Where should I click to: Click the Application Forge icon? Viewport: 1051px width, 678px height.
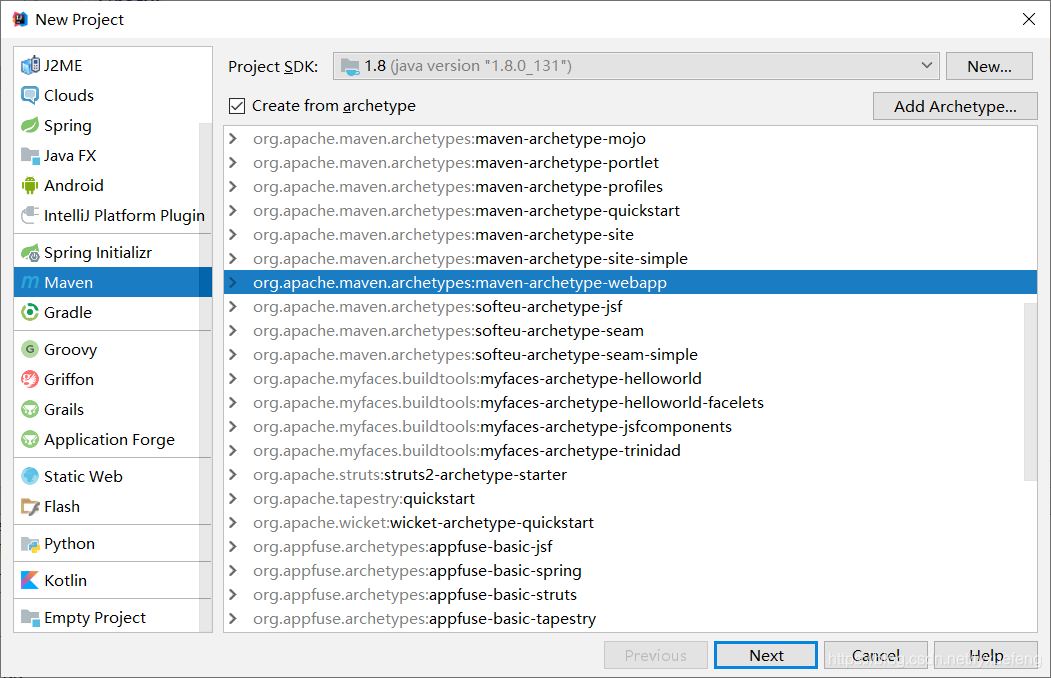click(30, 439)
